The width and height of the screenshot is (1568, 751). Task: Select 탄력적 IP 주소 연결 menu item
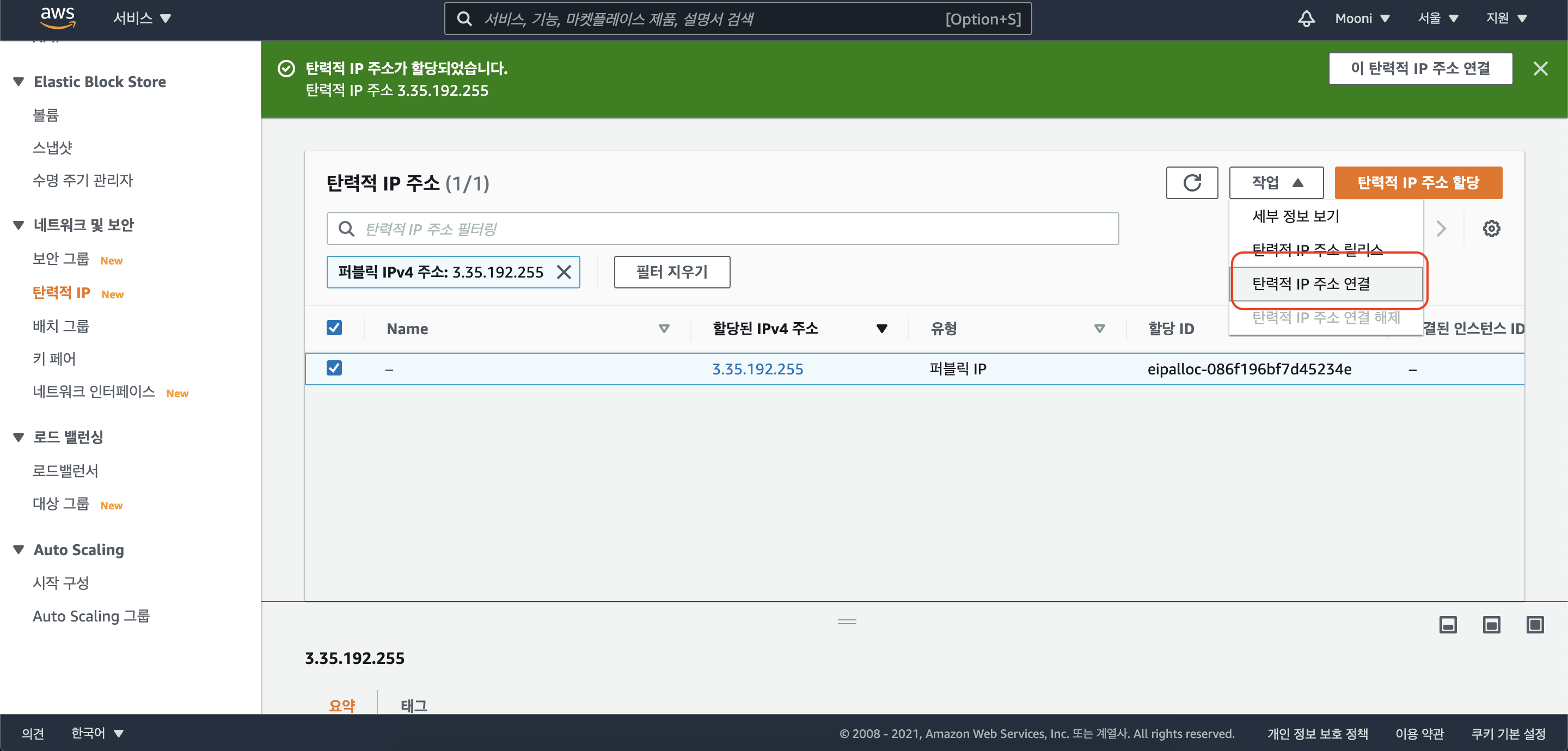point(1311,284)
